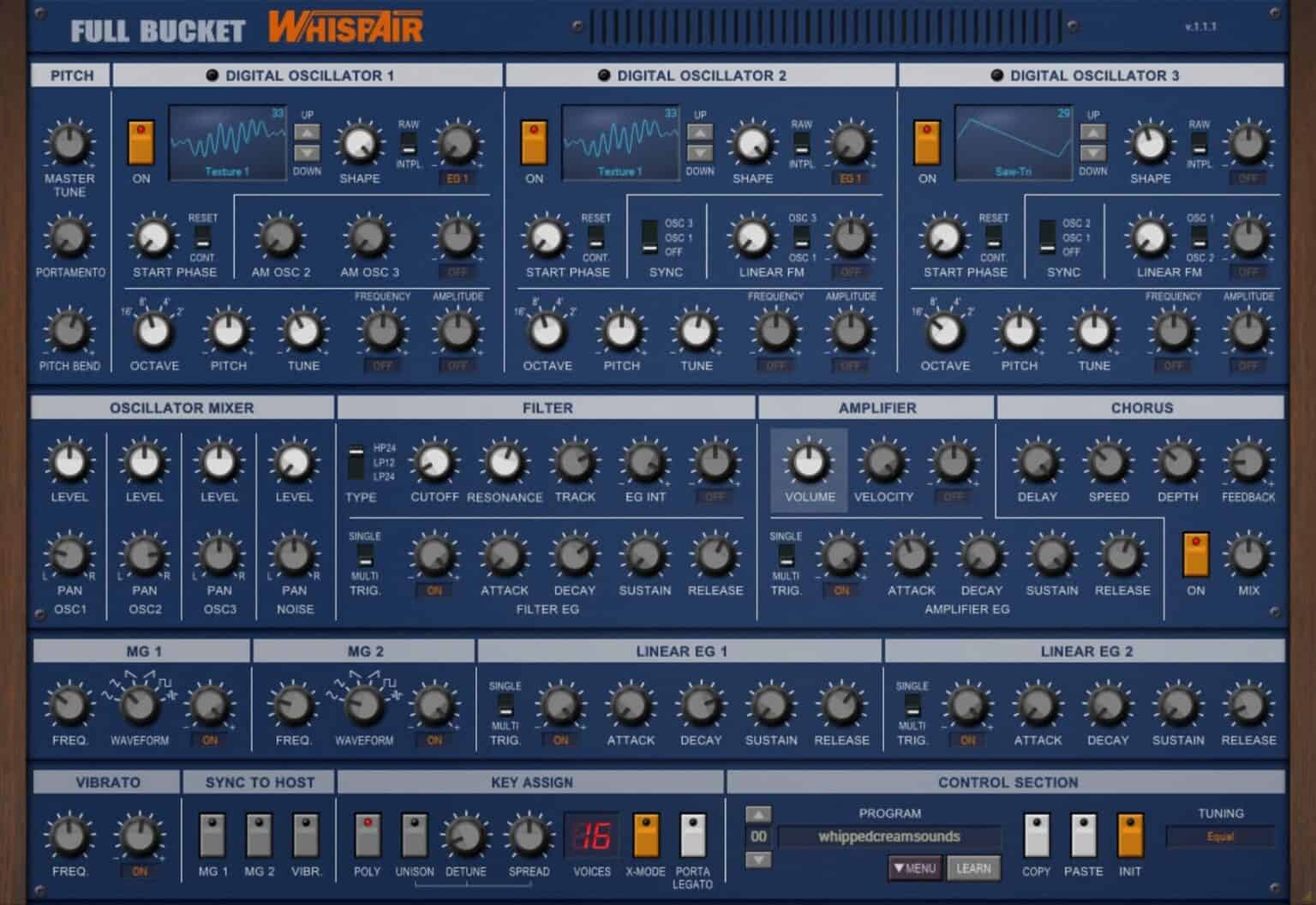Click the Equal tuning display

(x=1221, y=837)
